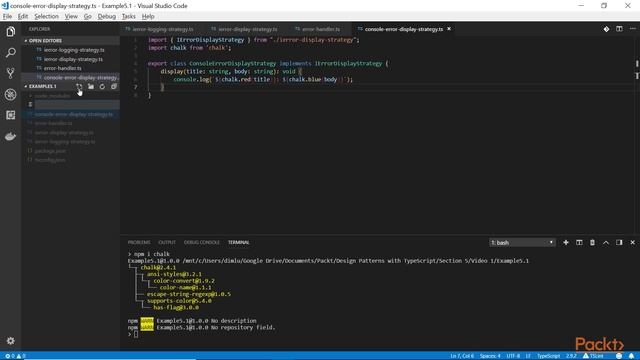Click the Ln 7, Col 6 cursor position

[x=462, y=356]
